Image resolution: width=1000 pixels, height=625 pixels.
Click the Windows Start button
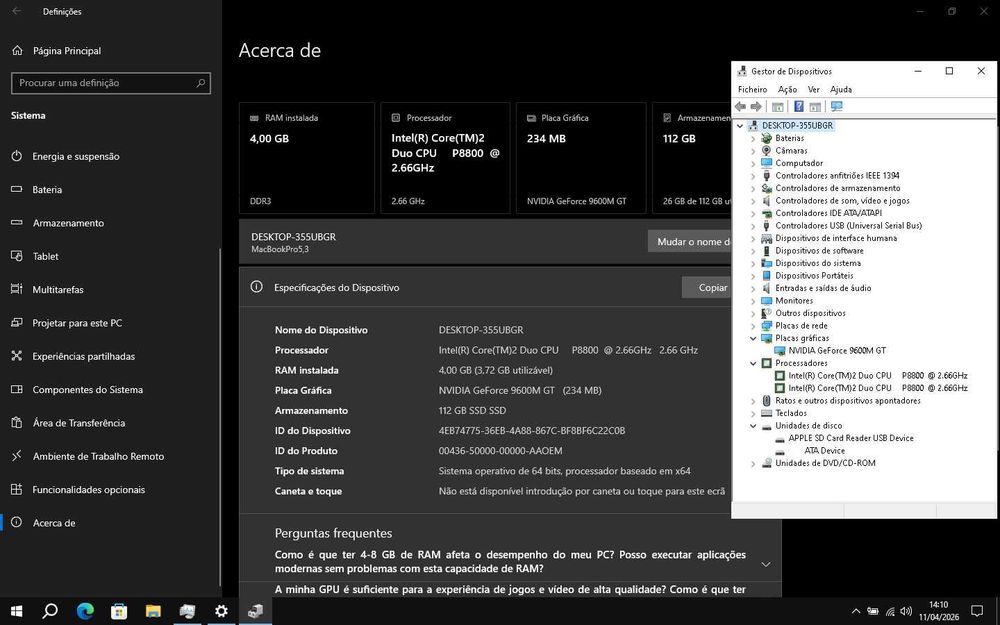[17, 611]
